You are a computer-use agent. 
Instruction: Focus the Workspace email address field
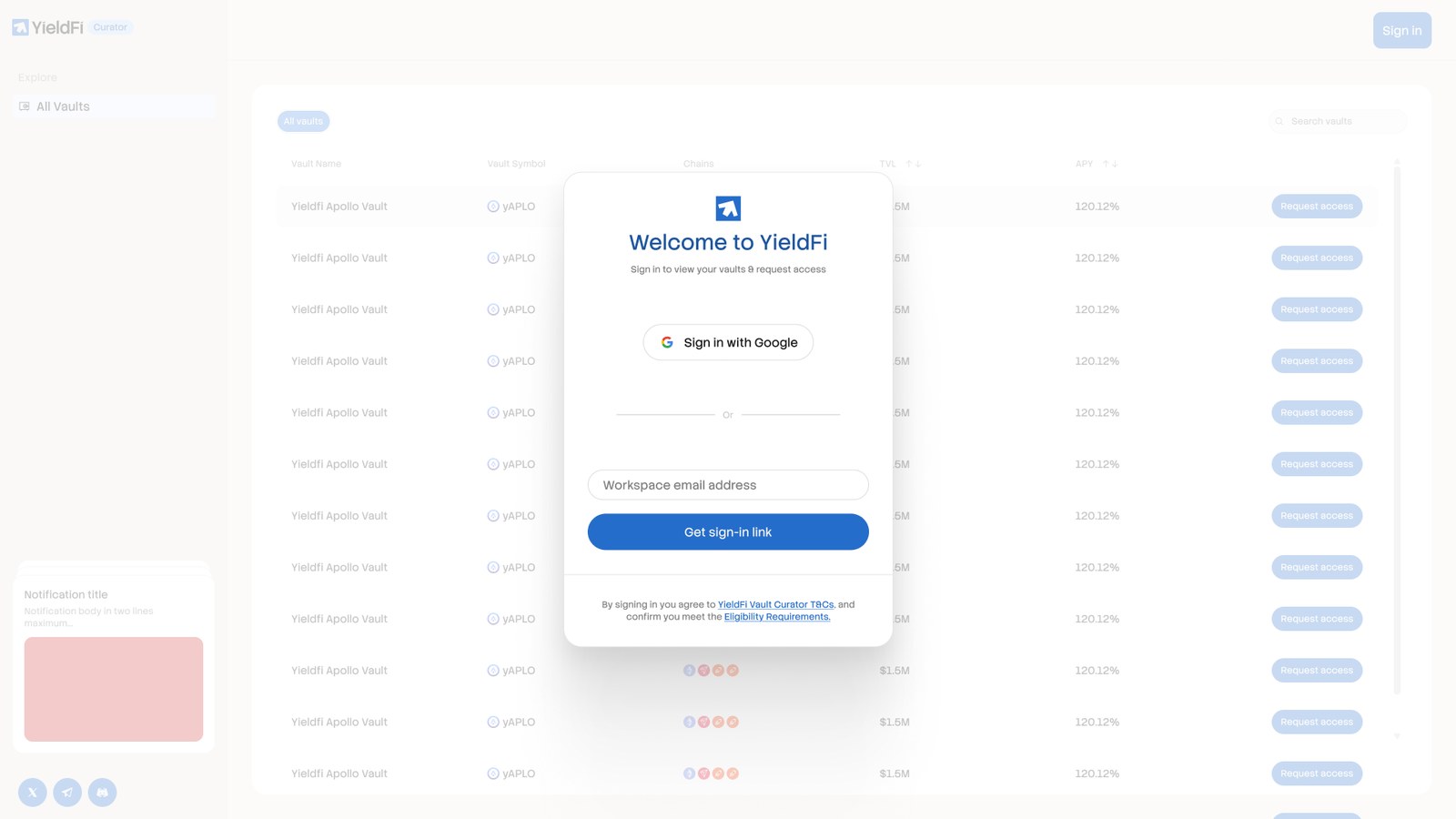point(728,485)
